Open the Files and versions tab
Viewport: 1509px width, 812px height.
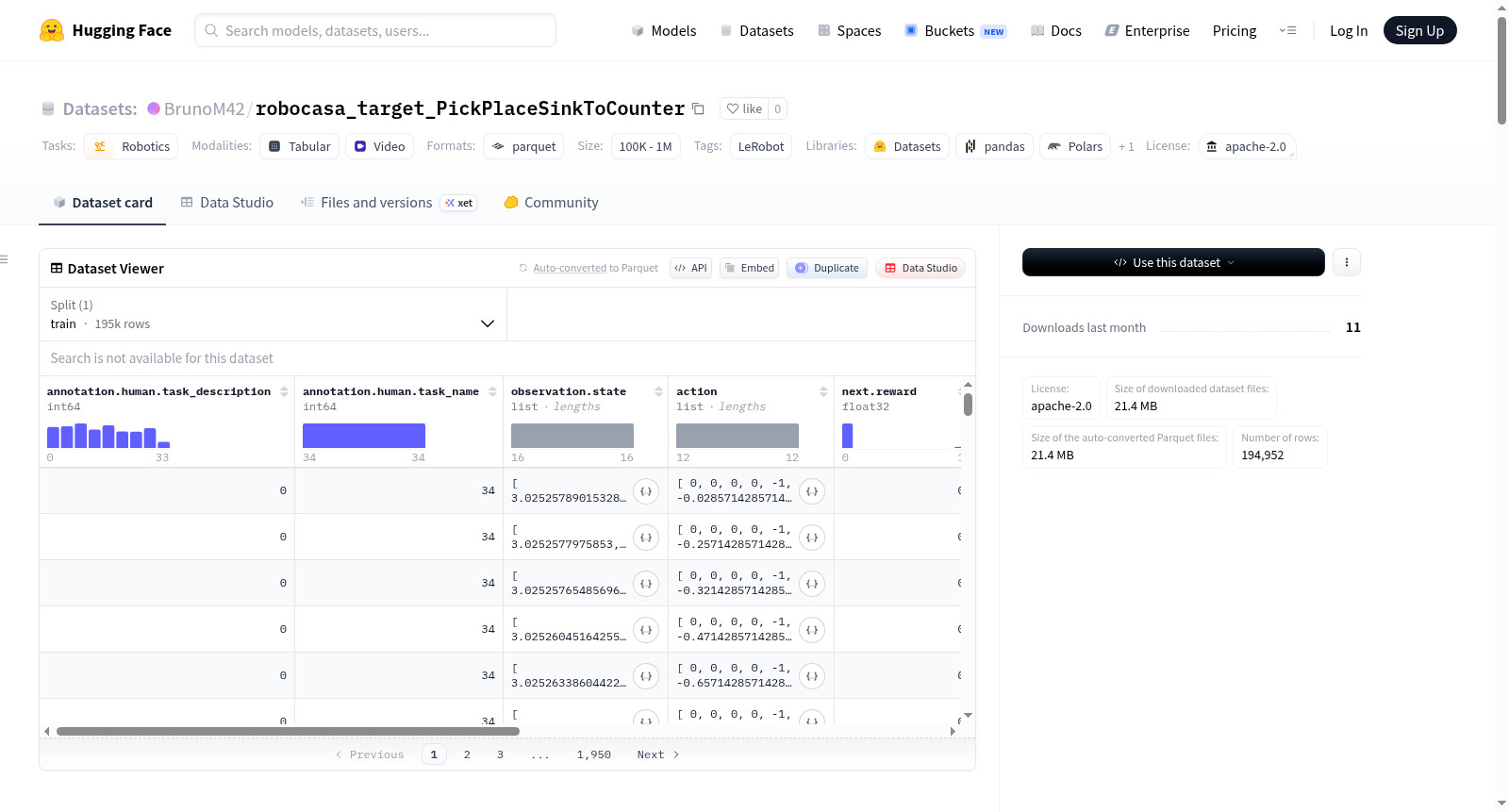389,203
